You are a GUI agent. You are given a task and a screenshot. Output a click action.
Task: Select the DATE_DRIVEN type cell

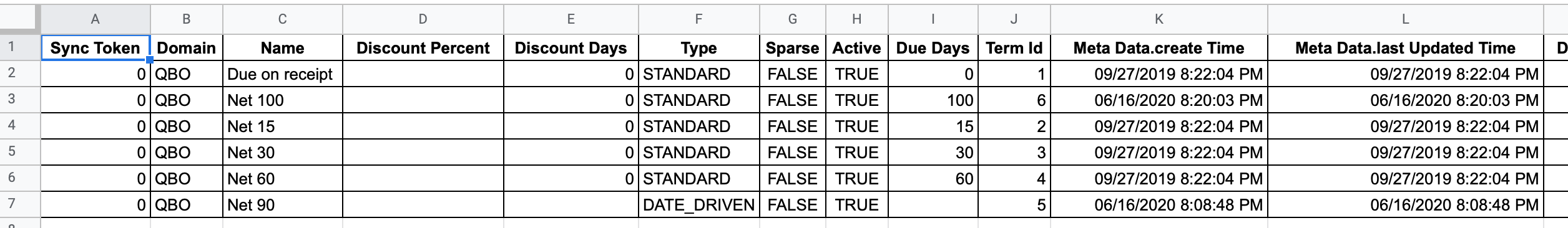point(699,205)
